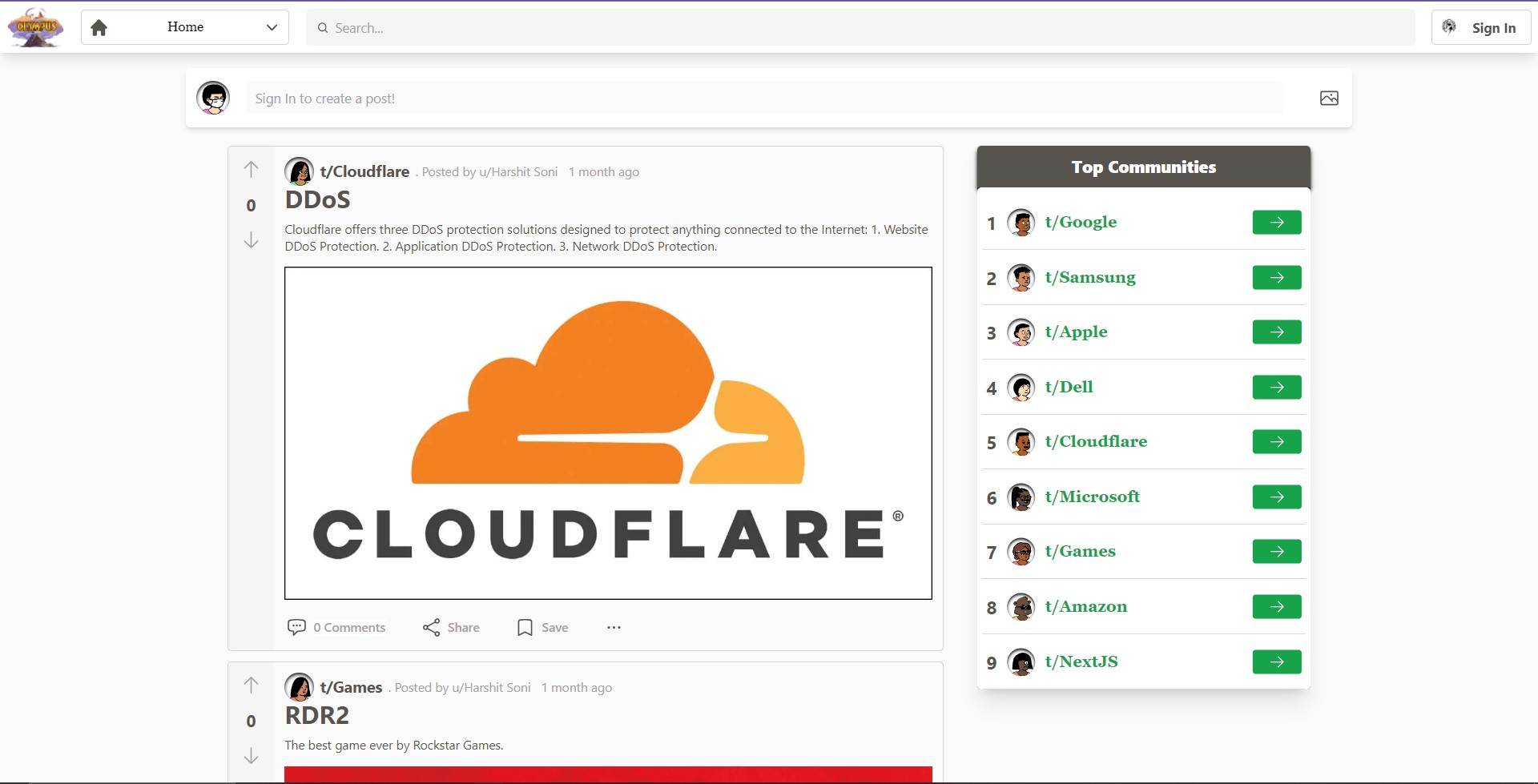This screenshot has width=1538, height=784.
Task: Downvote the RDR2 post
Action: [x=251, y=756]
